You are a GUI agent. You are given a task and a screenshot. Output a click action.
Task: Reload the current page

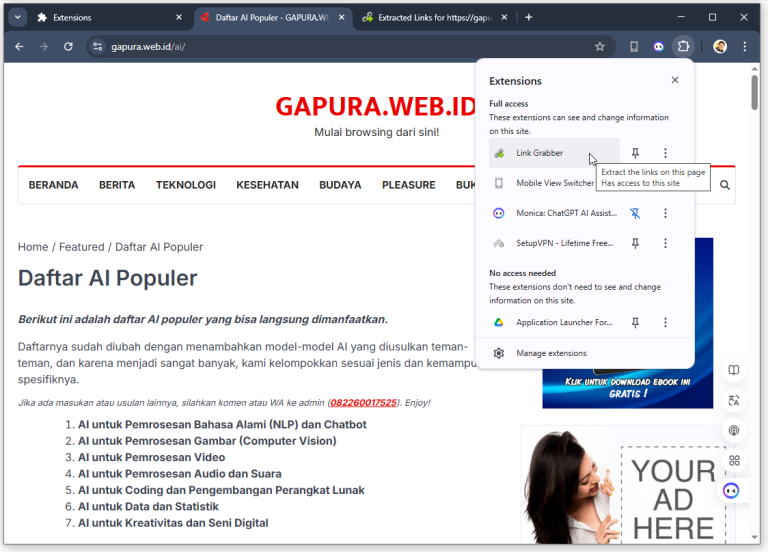click(68, 47)
